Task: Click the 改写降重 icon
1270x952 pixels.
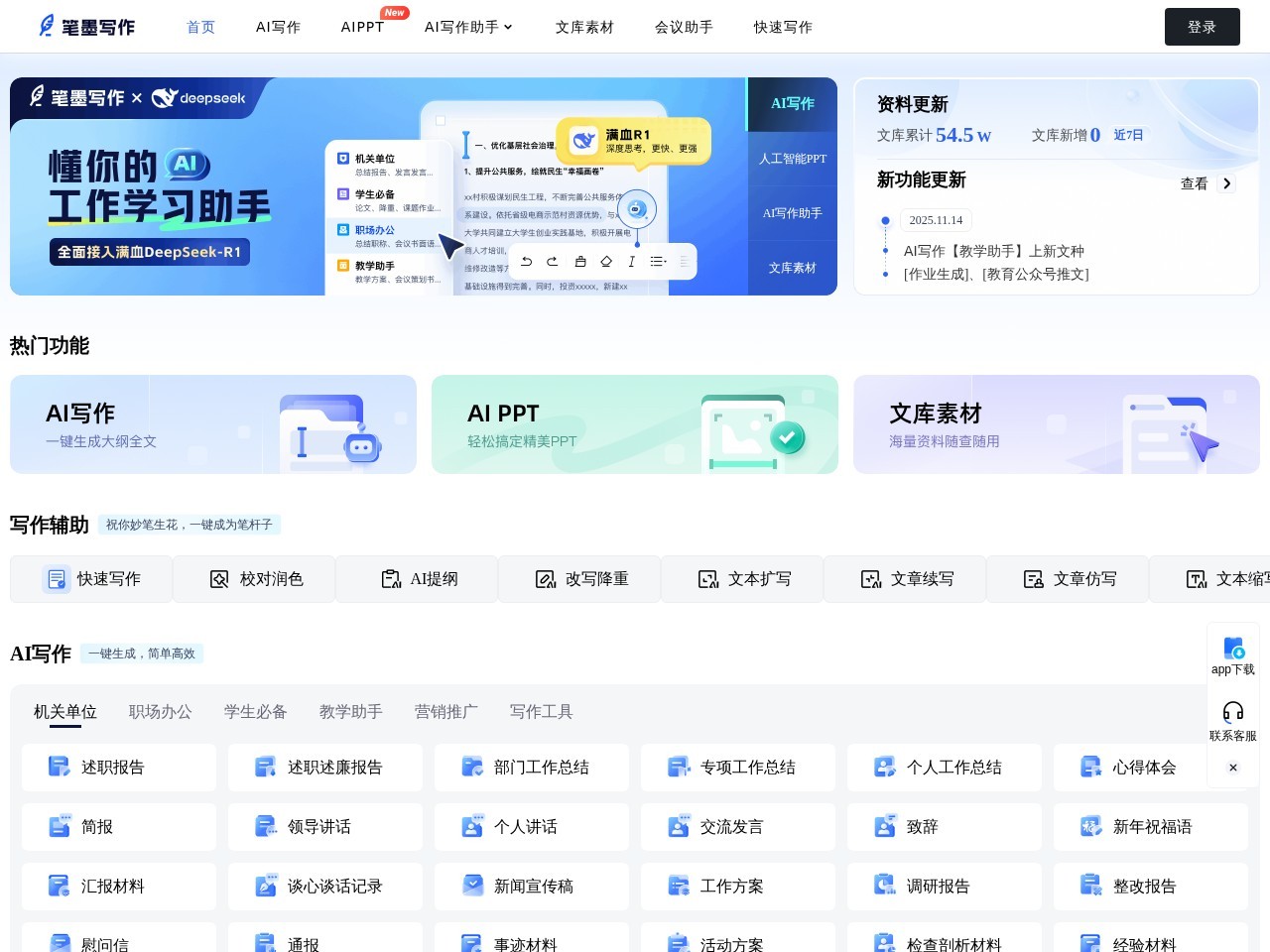Action: pos(546,579)
